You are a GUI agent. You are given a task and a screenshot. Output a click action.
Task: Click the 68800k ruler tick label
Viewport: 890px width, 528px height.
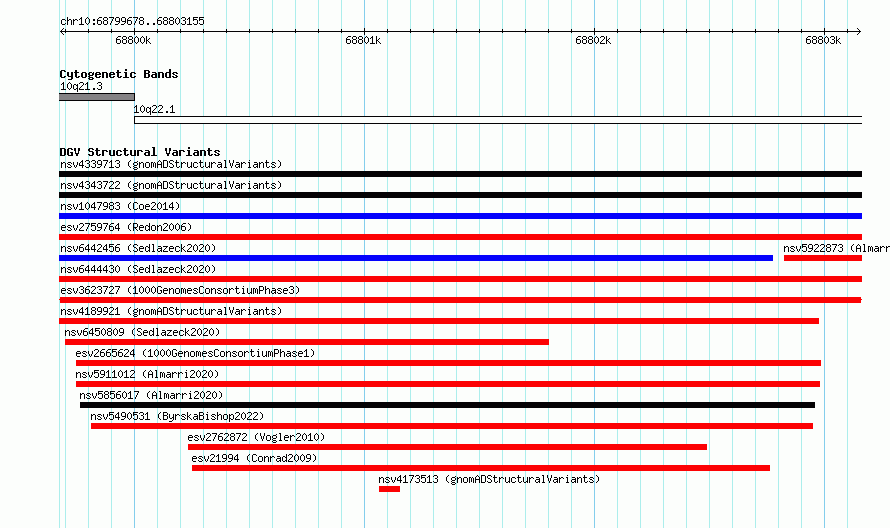coord(133,41)
